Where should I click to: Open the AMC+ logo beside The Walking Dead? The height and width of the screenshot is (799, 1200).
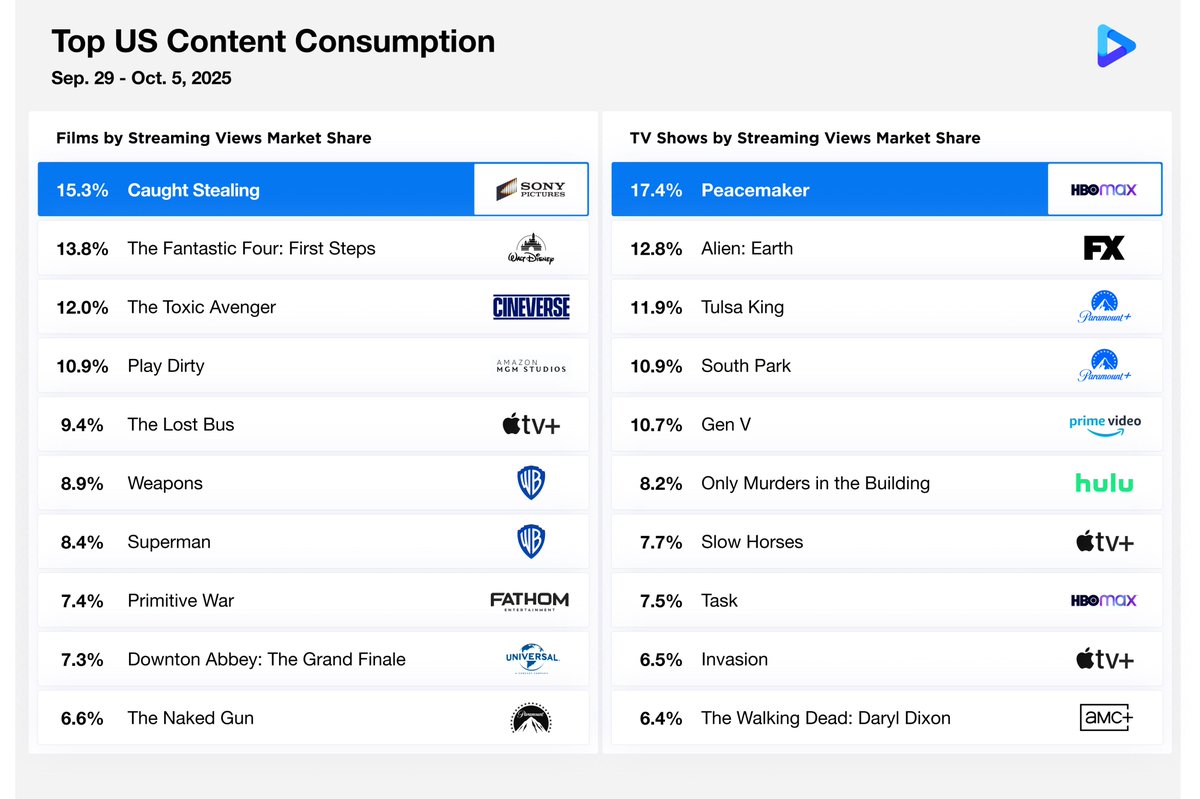(1105, 717)
